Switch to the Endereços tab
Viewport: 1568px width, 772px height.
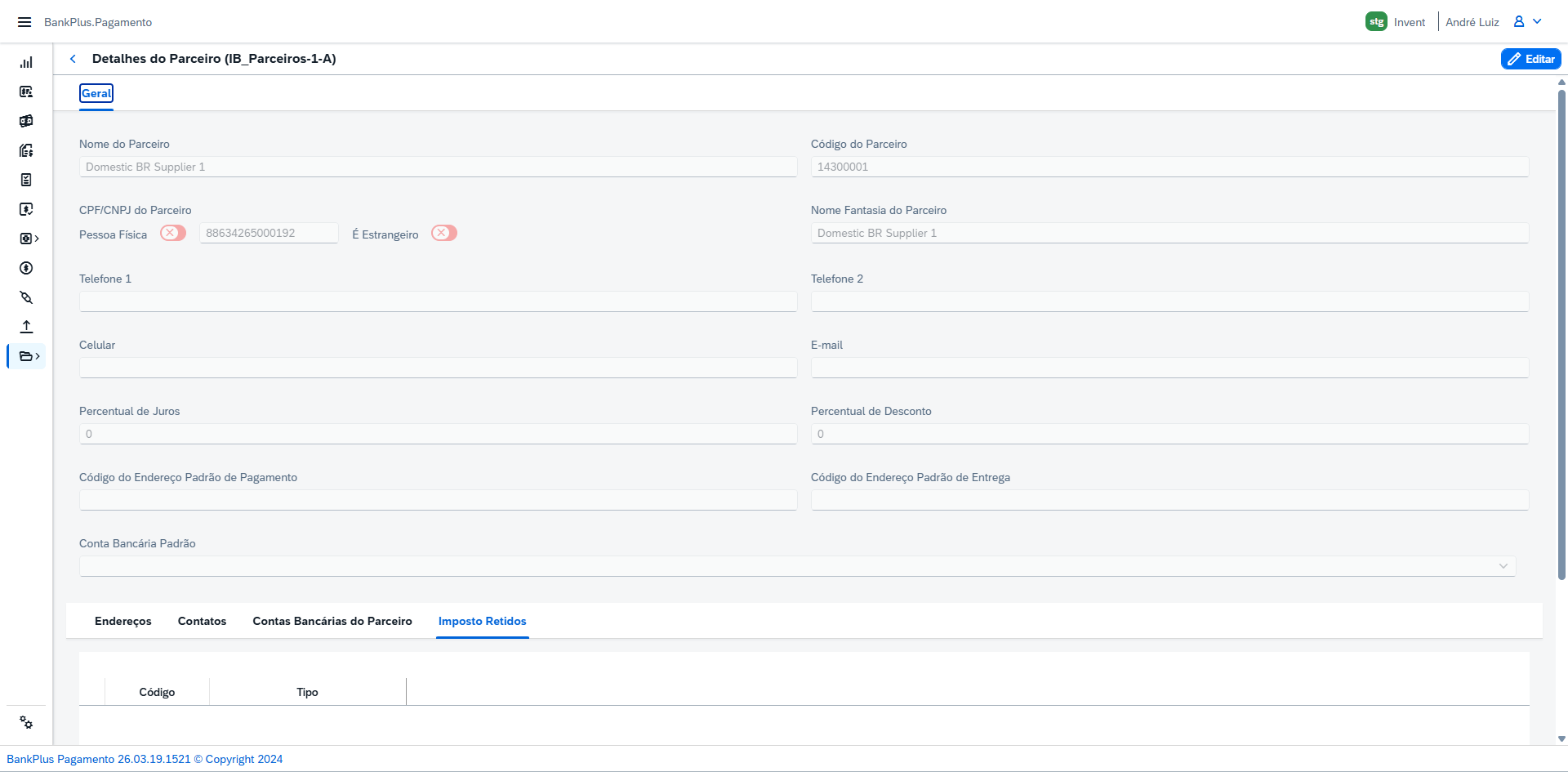tap(123, 621)
